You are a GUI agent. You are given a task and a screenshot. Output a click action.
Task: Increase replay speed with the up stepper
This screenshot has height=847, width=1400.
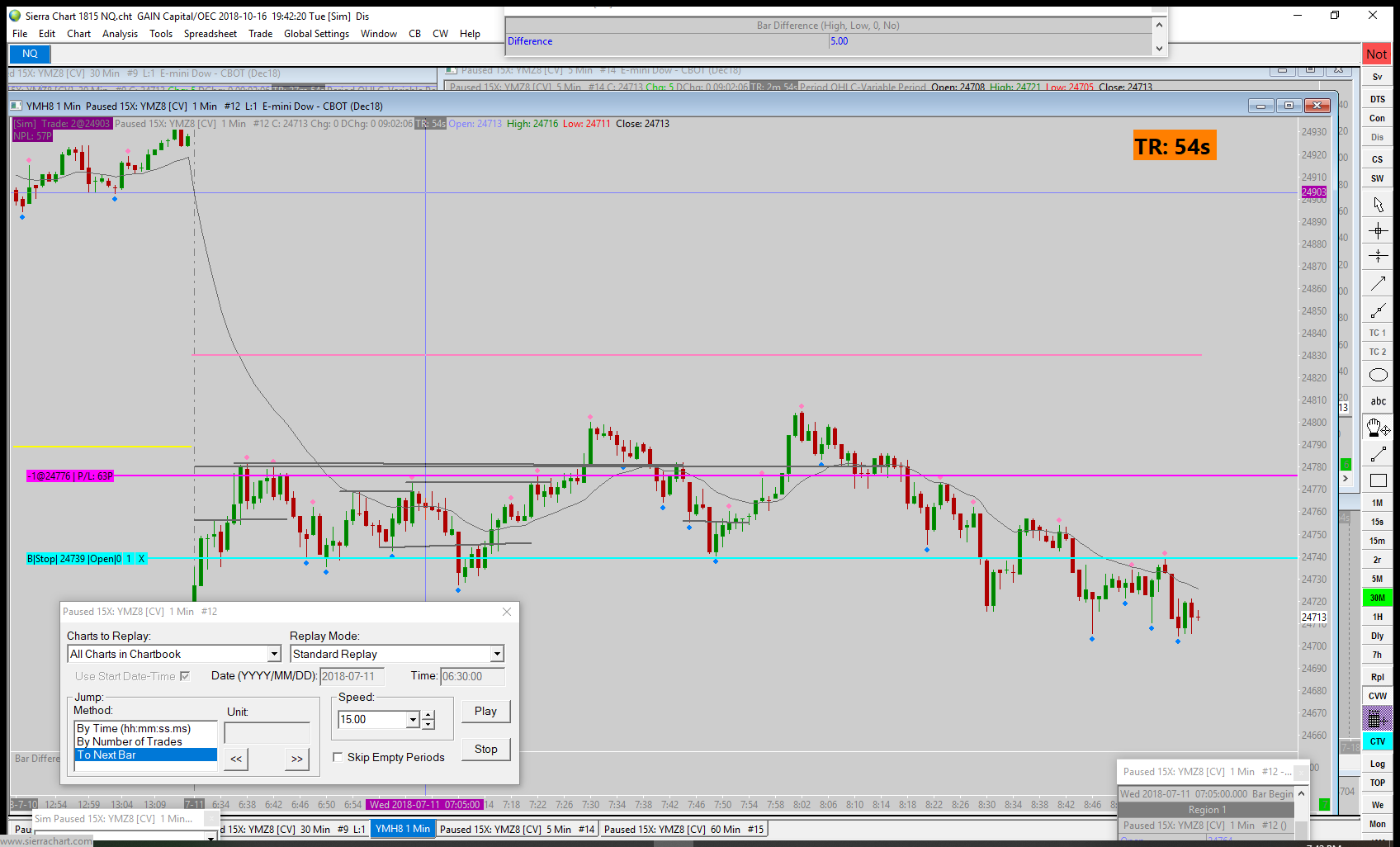[x=428, y=715]
